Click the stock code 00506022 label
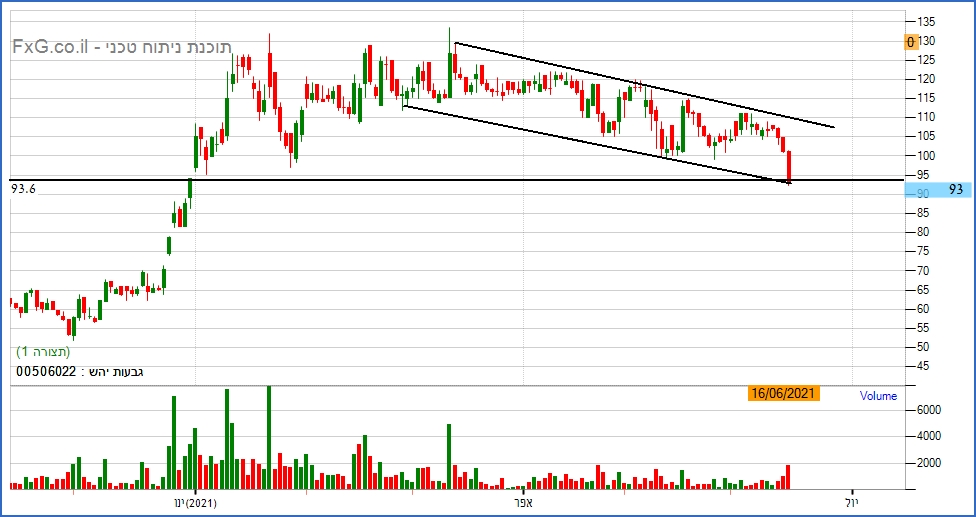Screen dimensions: 976x517 coord(46,372)
